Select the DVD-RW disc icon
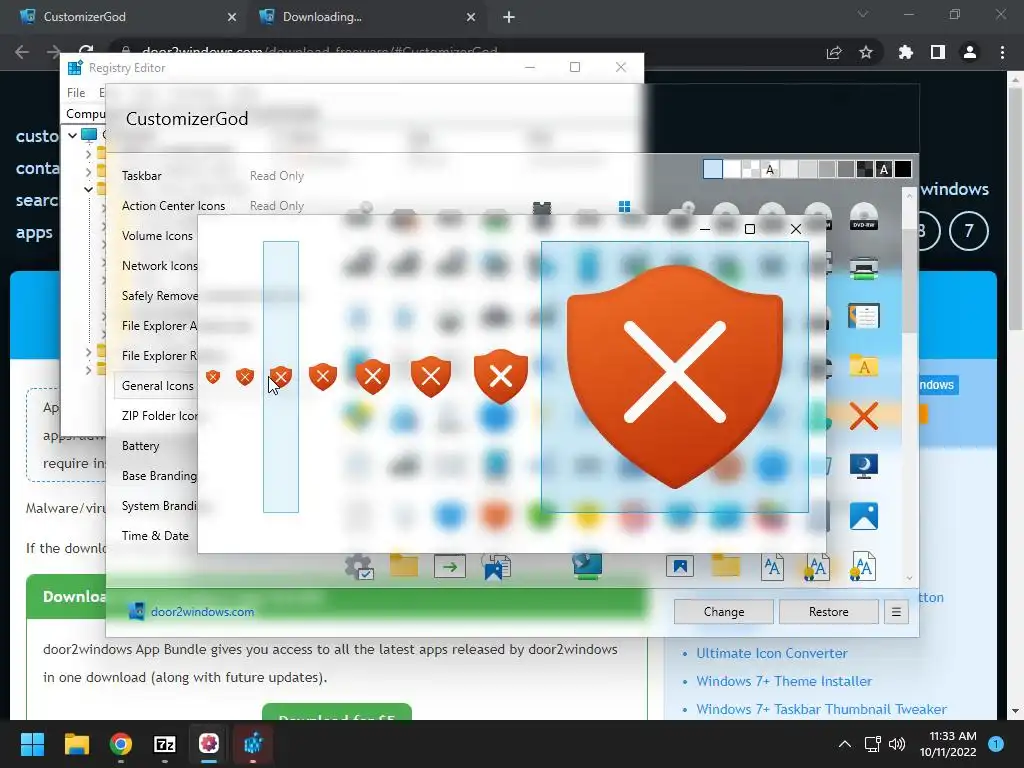Screen dimensions: 1024x768 863,216
